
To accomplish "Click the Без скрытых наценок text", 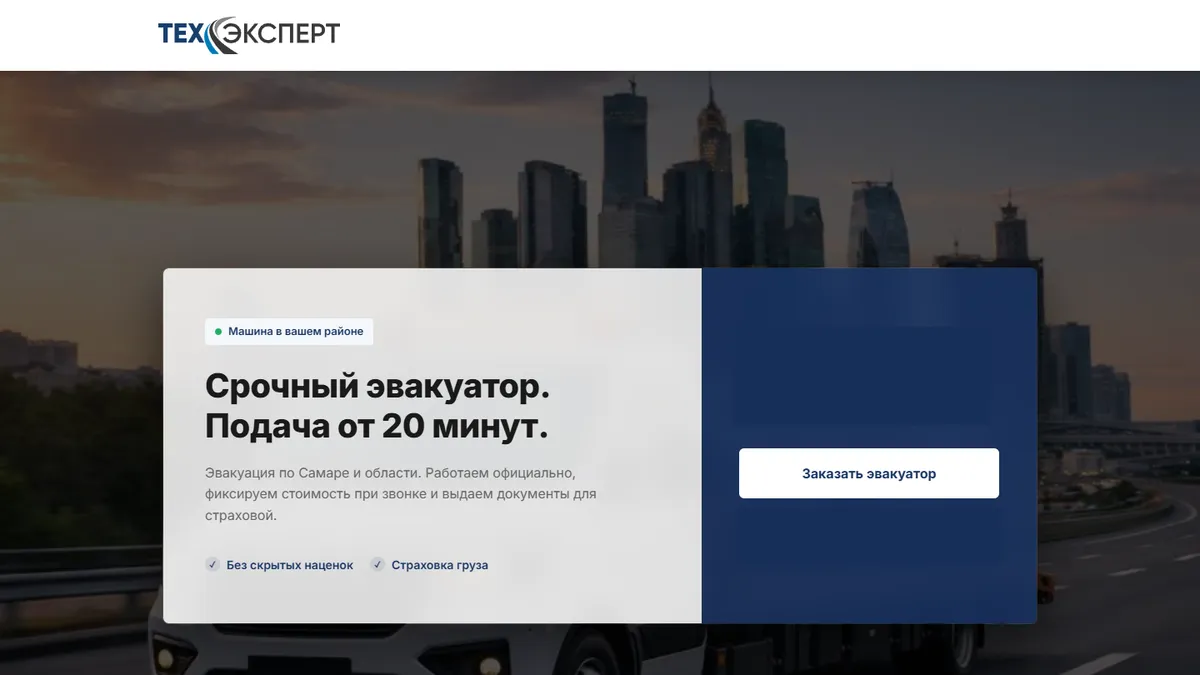I will (290, 565).
